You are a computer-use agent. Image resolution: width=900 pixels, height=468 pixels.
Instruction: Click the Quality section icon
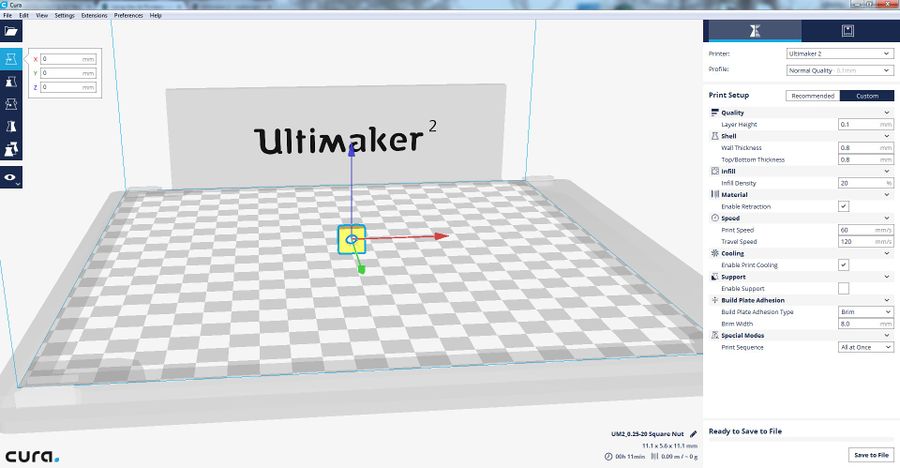point(715,113)
